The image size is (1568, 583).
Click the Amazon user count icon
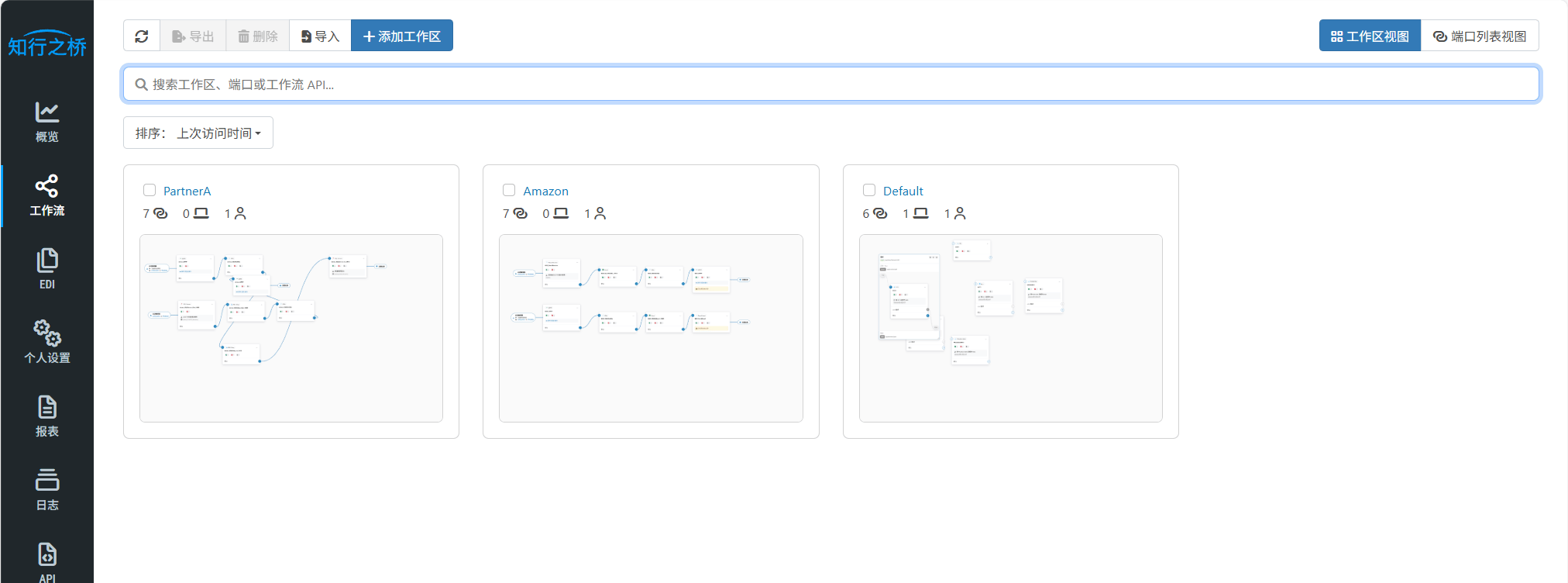tap(600, 213)
